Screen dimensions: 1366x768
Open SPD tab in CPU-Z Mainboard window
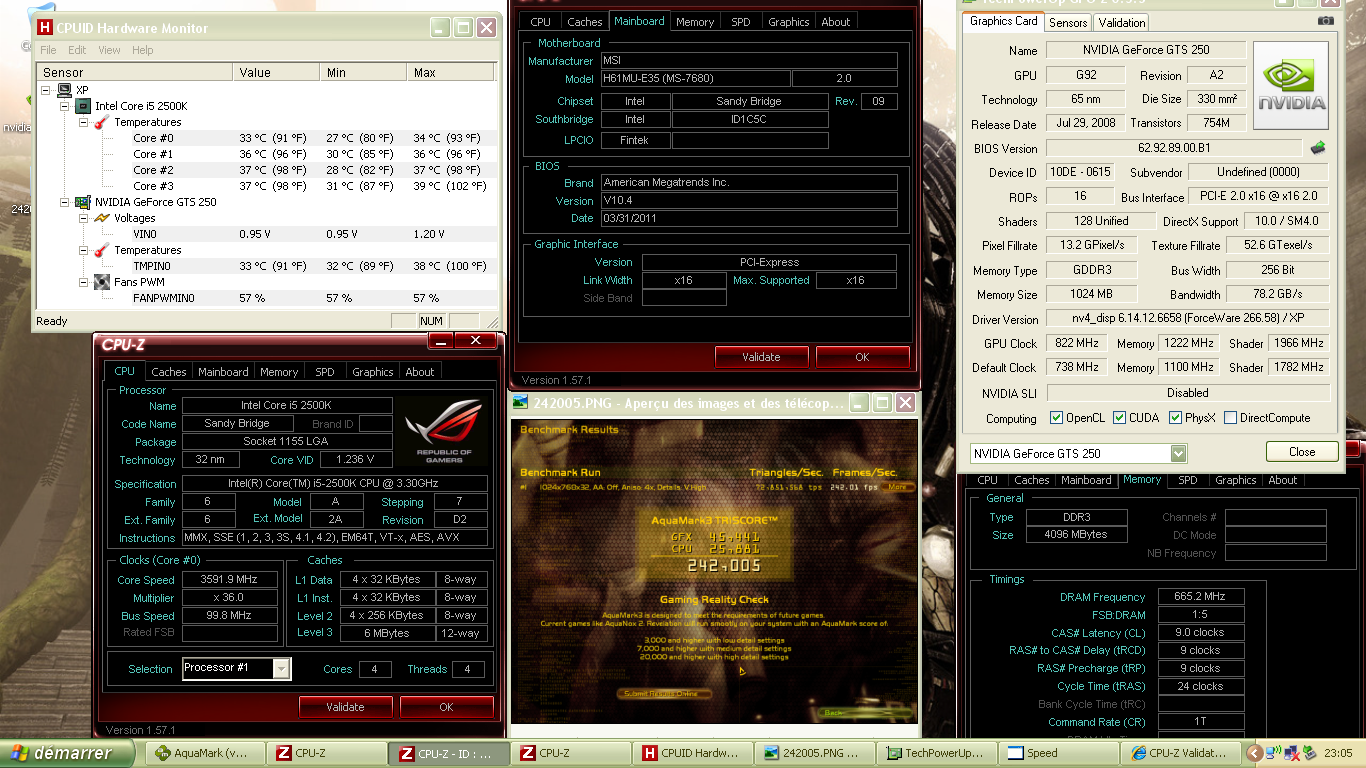(x=740, y=22)
